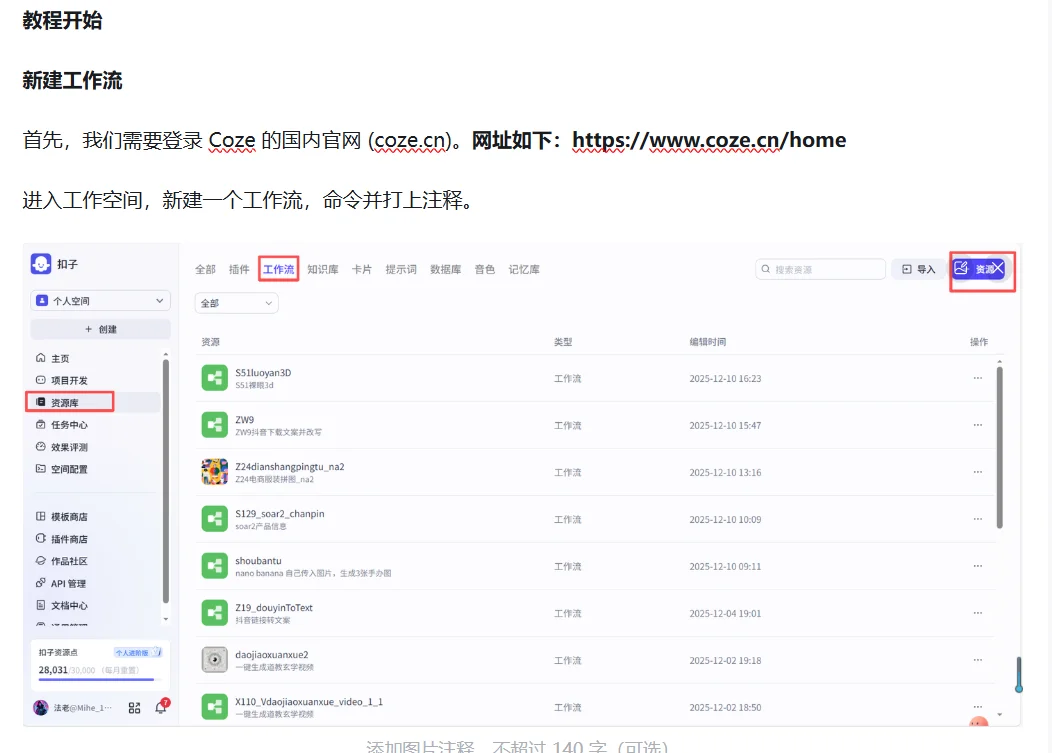The height and width of the screenshot is (753, 1052).
Task: Open 任务中心 in the sidebar
Action: click(62, 425)
